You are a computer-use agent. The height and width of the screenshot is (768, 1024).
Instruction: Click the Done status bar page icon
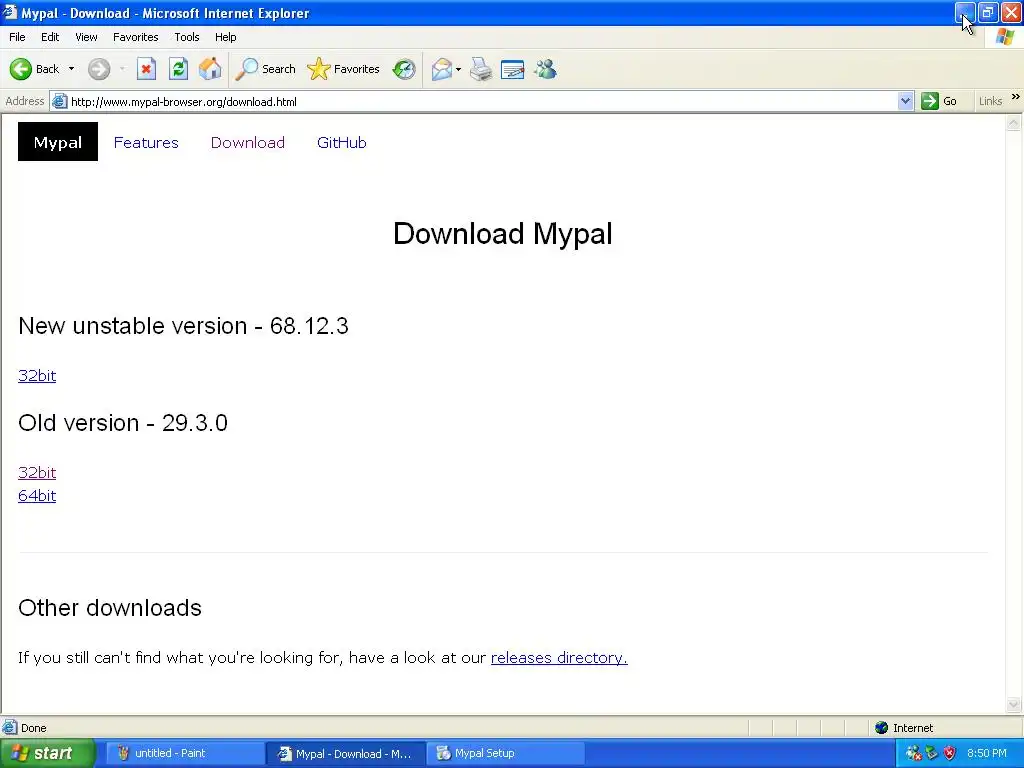(10, 728)
